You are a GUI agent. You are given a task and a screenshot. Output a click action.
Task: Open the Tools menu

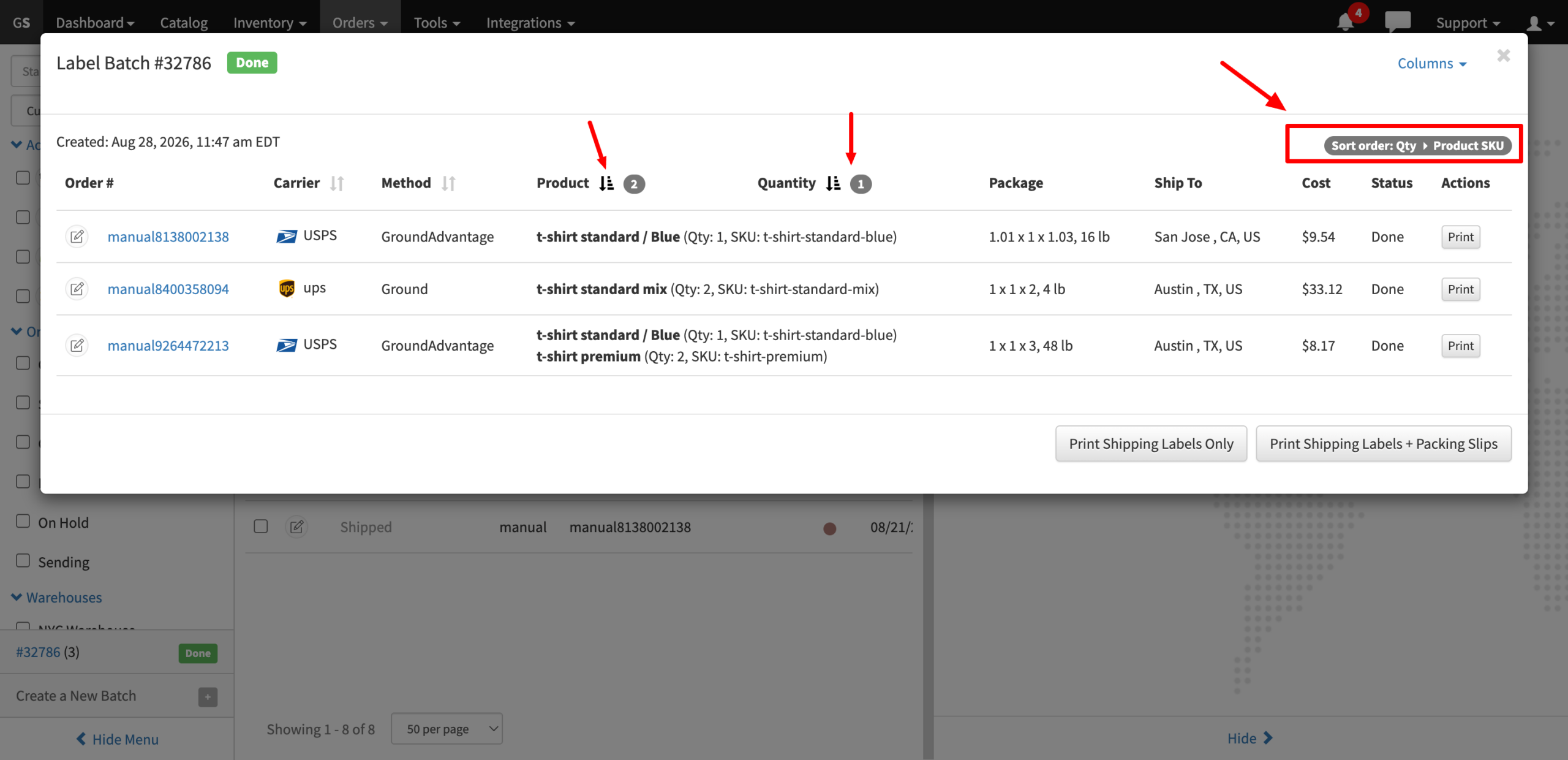(437, 23)
